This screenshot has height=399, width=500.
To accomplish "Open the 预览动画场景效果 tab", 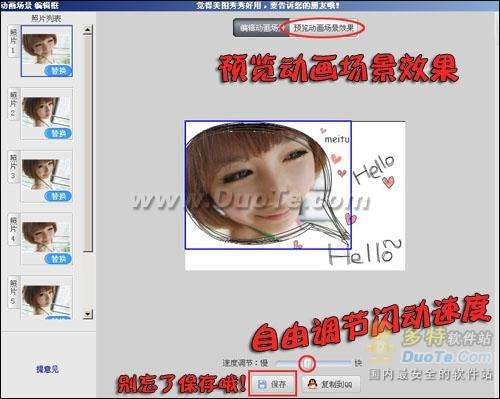I will (x=323, y=28).
